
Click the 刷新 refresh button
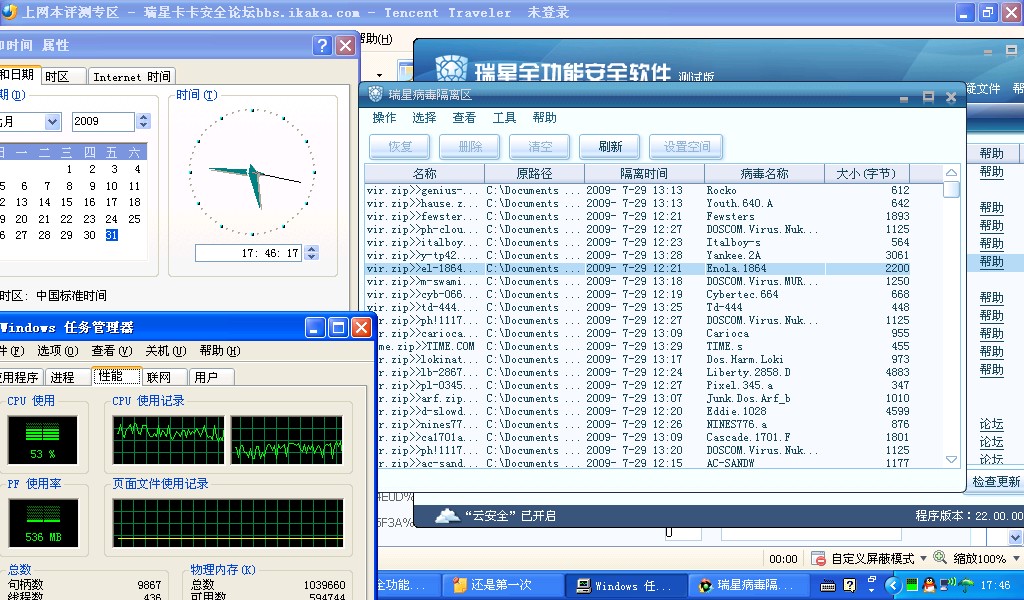pos(610,147)
